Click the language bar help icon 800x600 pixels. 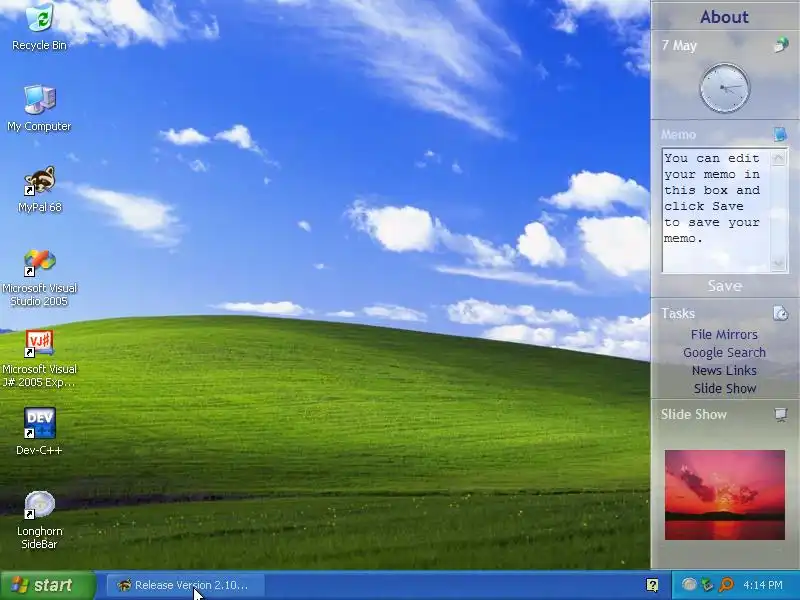[652, 585]
